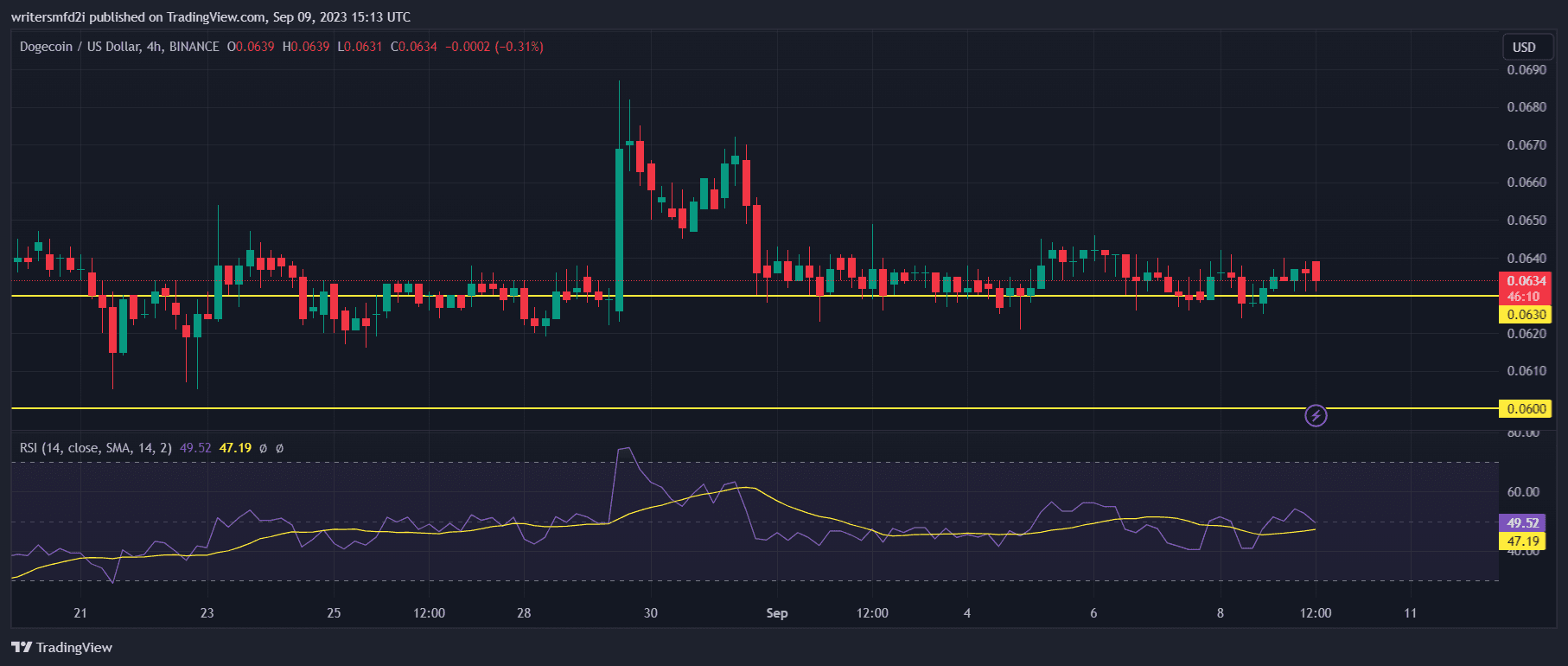
Task: Click the purple 49.52 RSI axis label
Action: pyautogui.click(x=1522, y=523)
